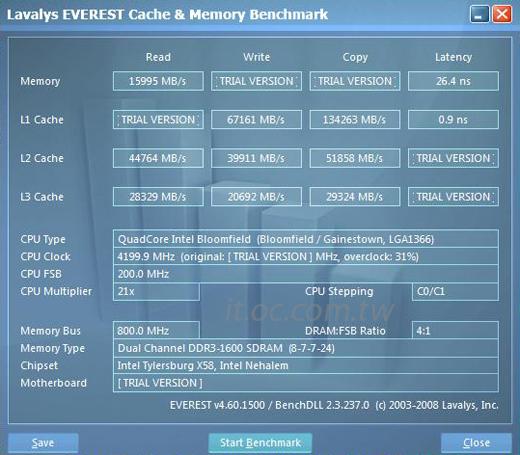Click the CPU Type label
520x455 pixels.
coord(43,239)
